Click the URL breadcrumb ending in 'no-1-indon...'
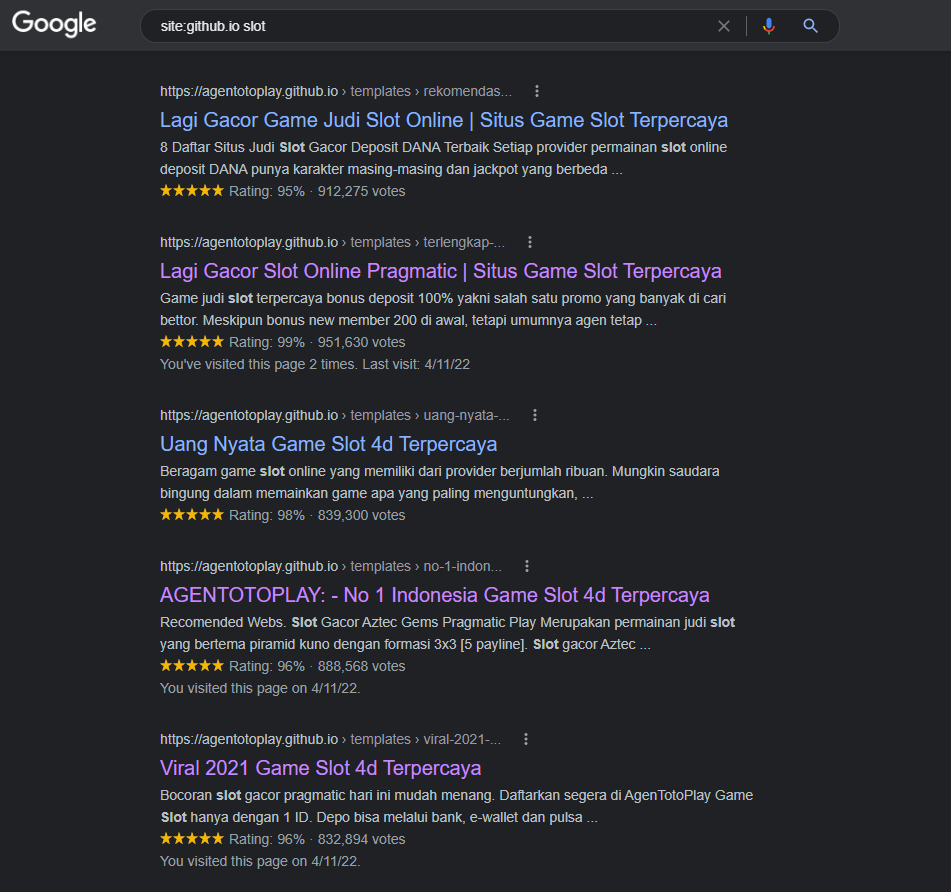This screenshot has width=951, height=892. (331, 566)
